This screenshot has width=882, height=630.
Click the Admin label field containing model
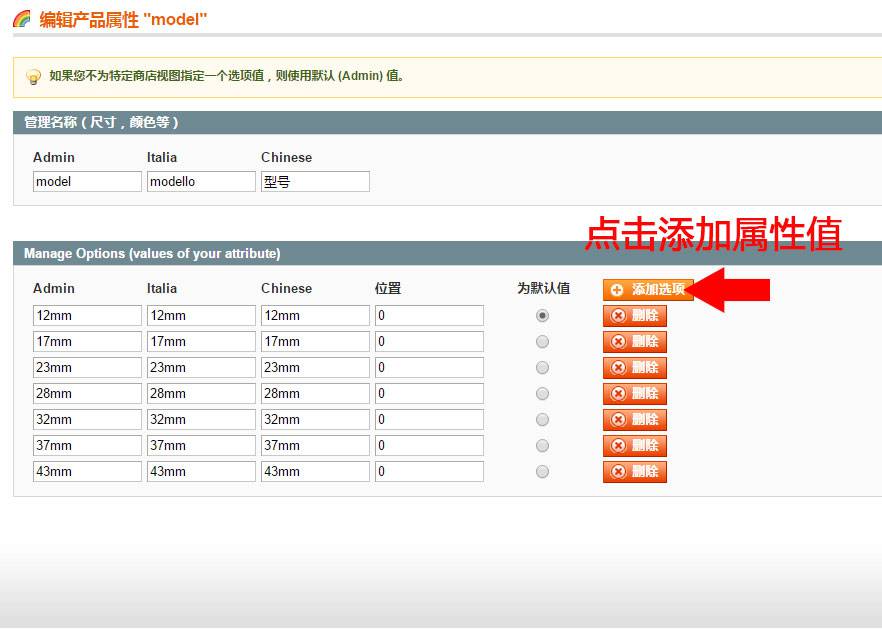87,181
